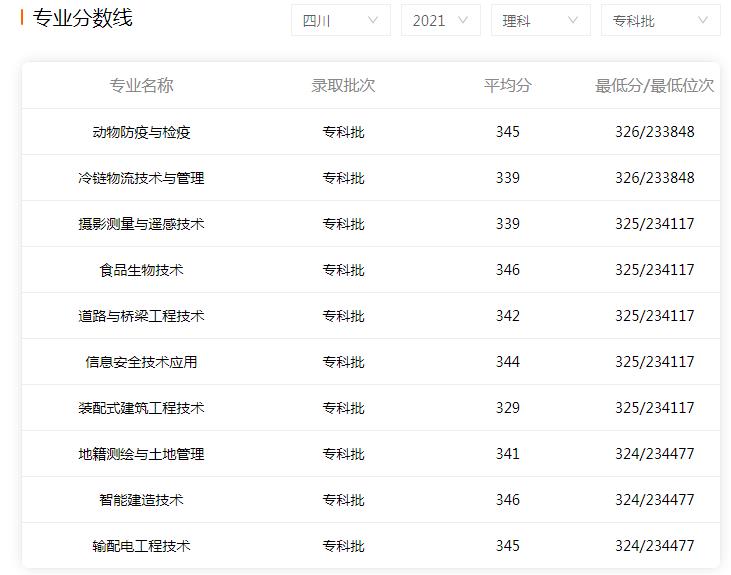Click 326/233848 in the 冷链物流技术与管理 row
Viewport: 731px width, 575px height.
655,178
